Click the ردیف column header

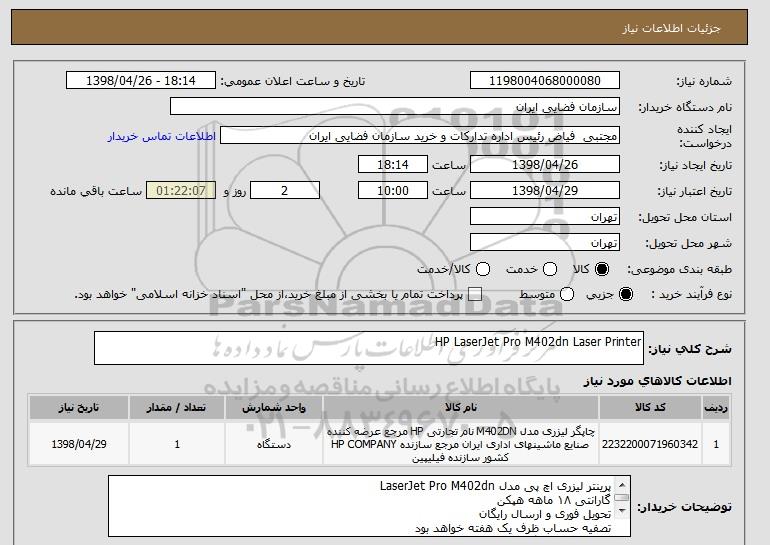716,408
